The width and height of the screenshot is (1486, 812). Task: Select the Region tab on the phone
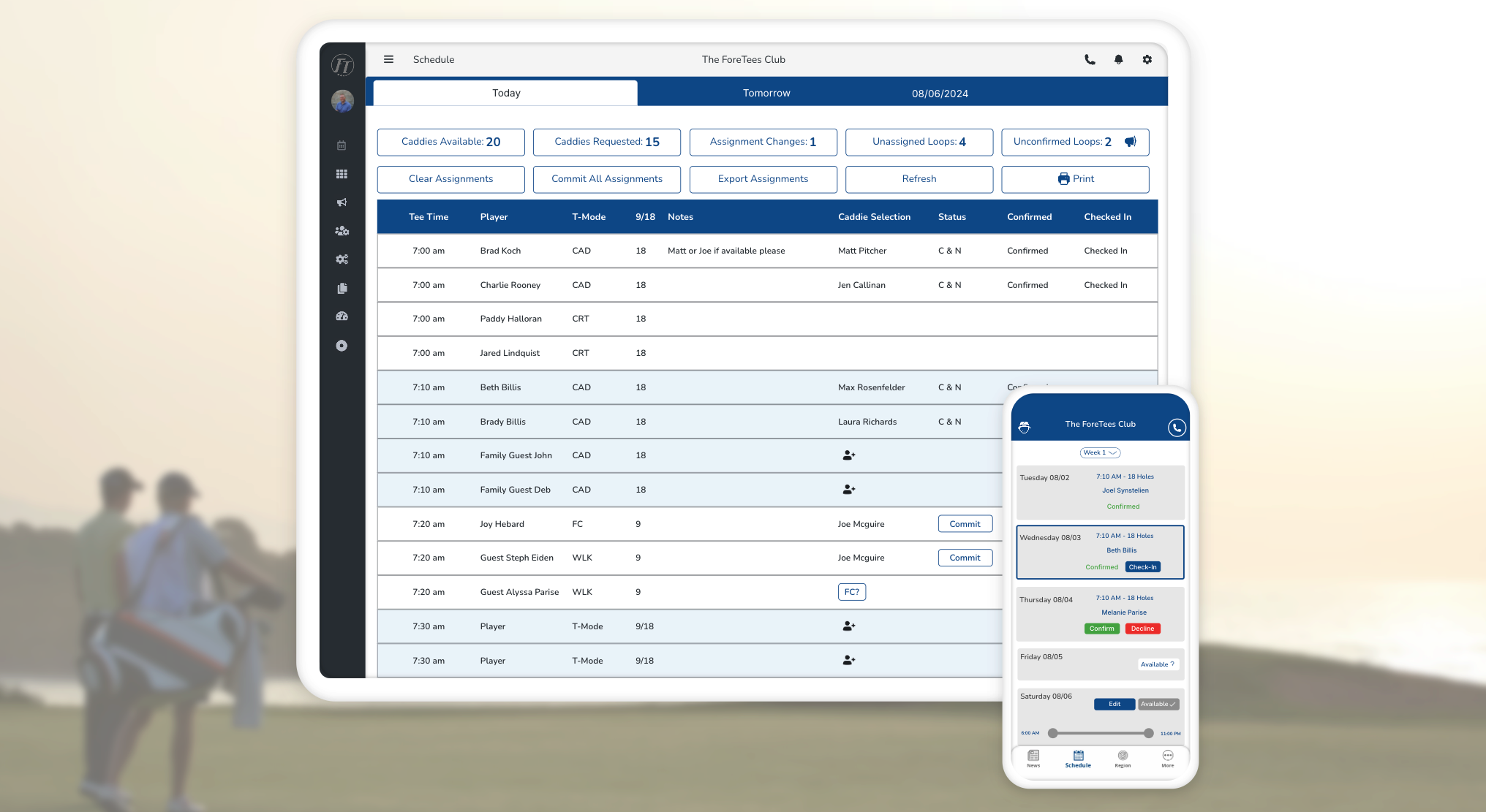coord(1123,759)
